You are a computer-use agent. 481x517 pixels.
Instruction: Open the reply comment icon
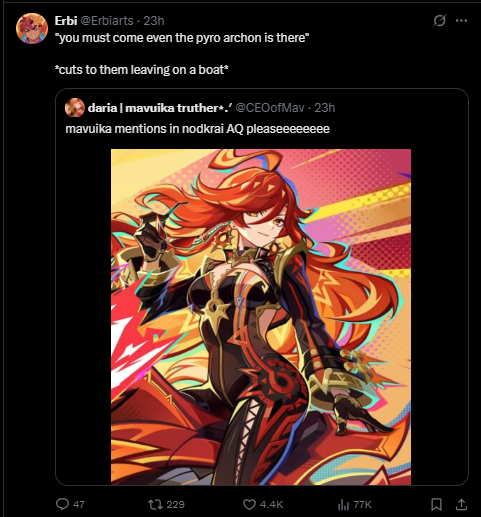pos(62,504)
